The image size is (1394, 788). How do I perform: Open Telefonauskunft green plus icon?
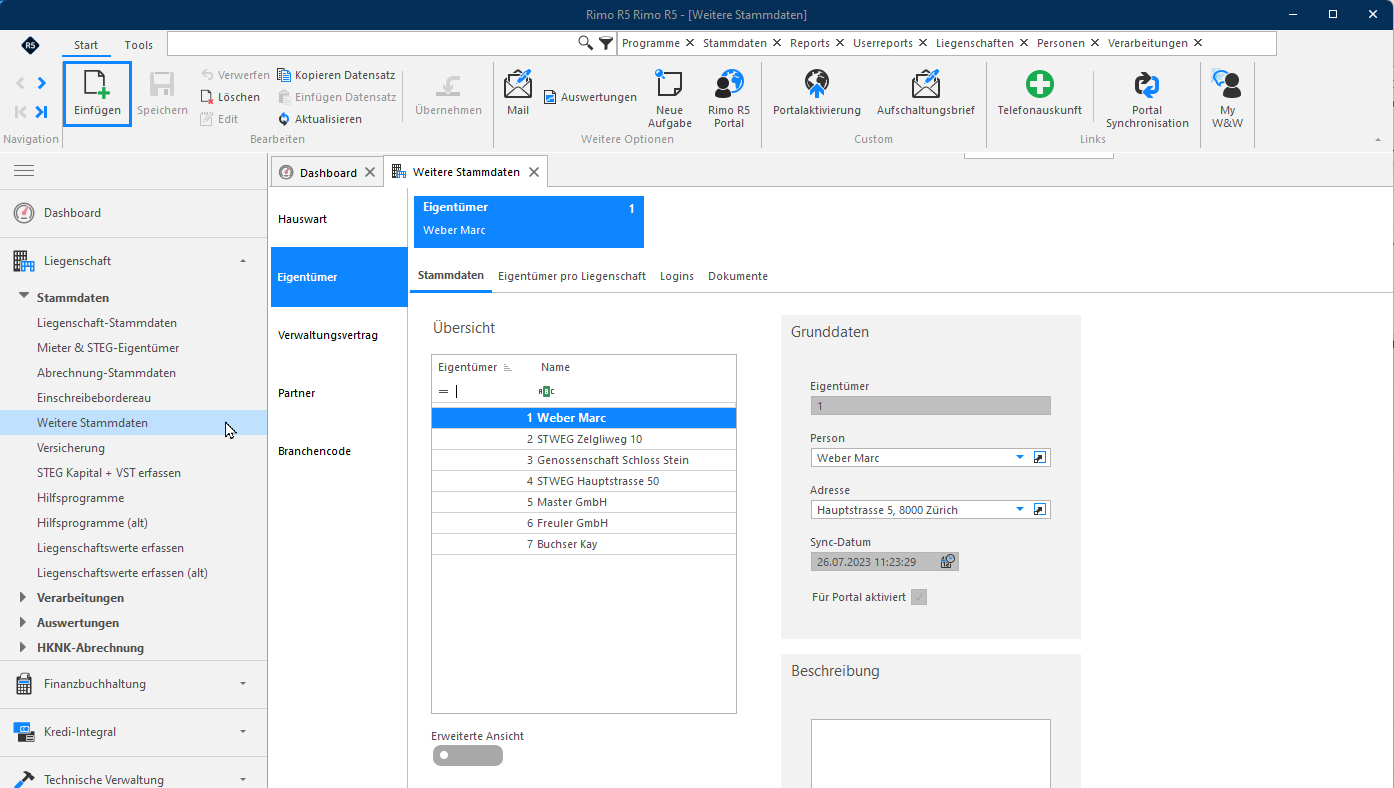click(1040, 85)
